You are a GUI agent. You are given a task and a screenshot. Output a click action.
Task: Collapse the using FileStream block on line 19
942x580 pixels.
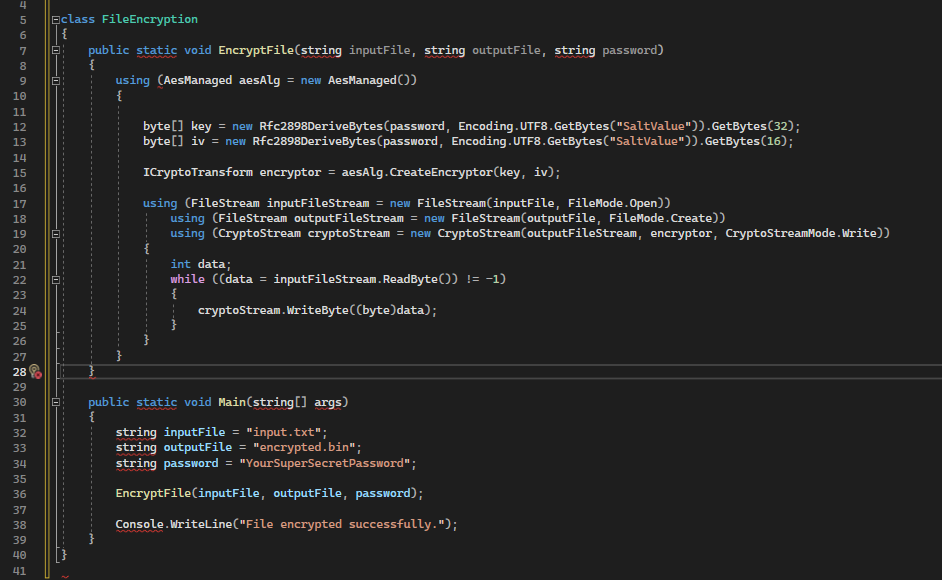coord(57,232)
